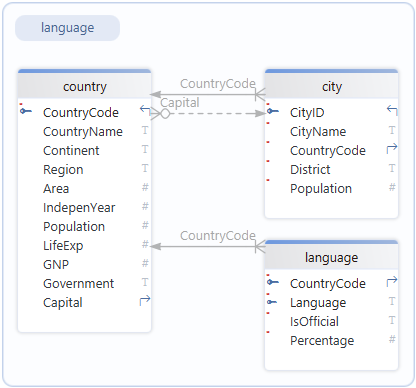The width and height of the screenshot is (416, 388).
Task: Click the text type icon on Government
Action: [145, 282]
